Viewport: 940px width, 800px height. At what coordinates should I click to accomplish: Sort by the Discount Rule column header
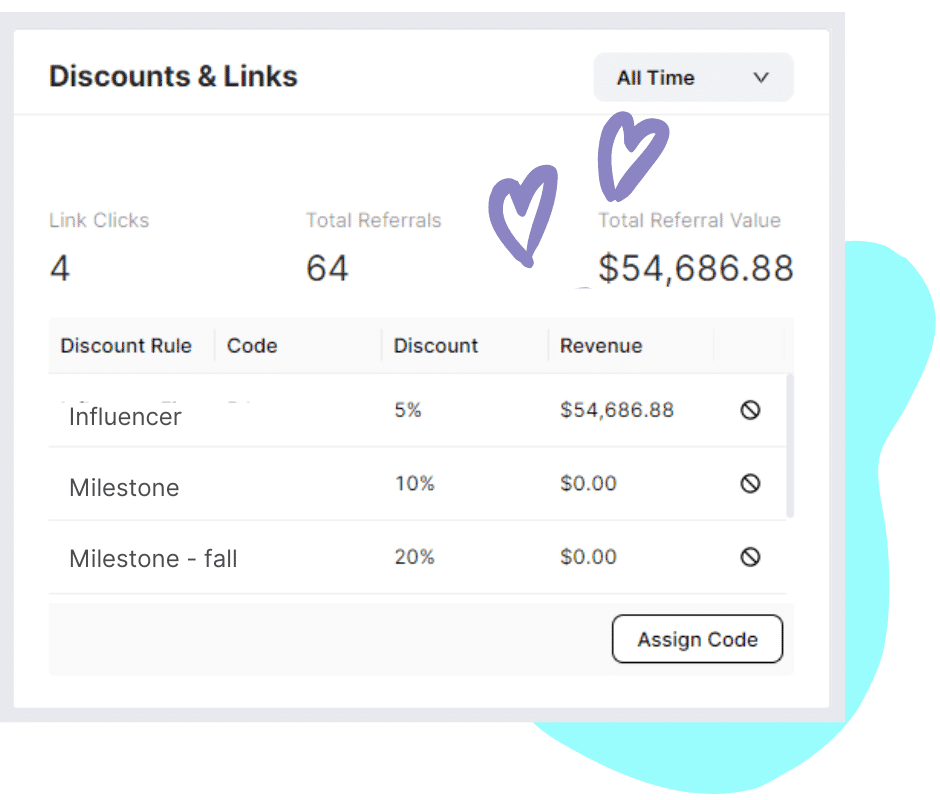(x=126, y=345)
